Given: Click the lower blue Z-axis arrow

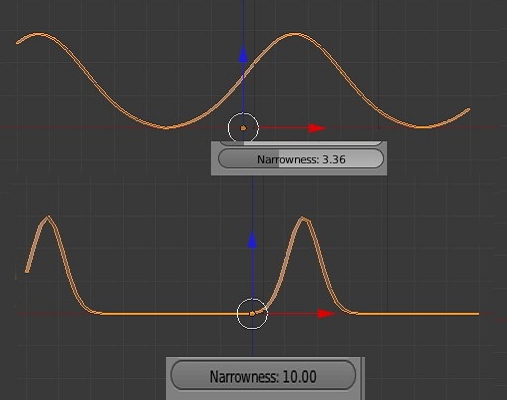Looking at the screenshot, I should pos(253,239).
